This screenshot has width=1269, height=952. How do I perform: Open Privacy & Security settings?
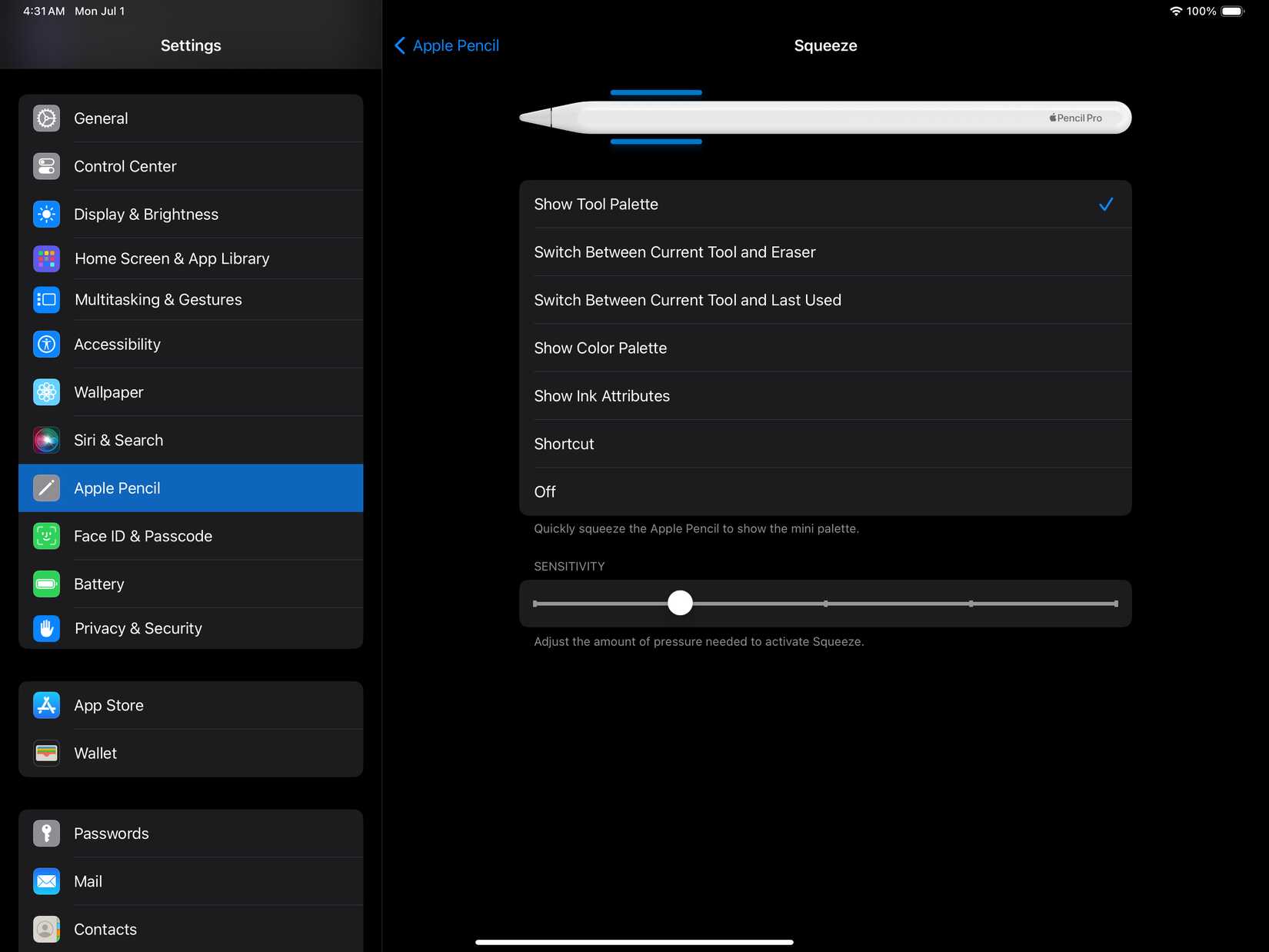coord(191,628)
